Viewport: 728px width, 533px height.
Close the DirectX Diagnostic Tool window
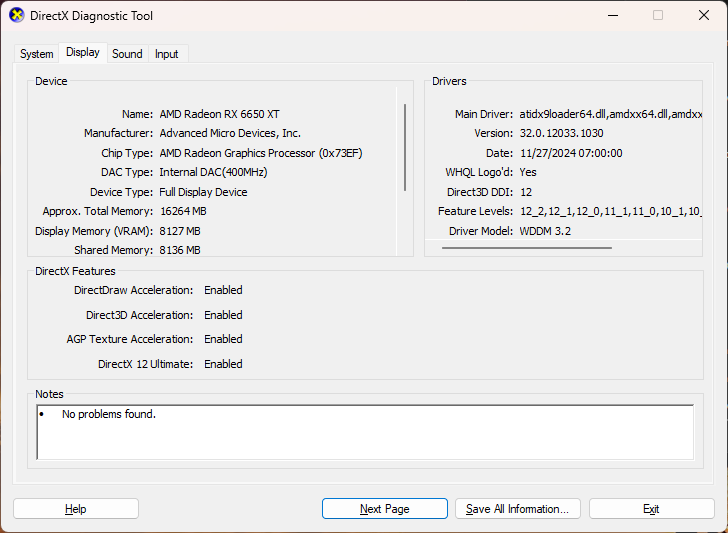[x=704, y=15]
